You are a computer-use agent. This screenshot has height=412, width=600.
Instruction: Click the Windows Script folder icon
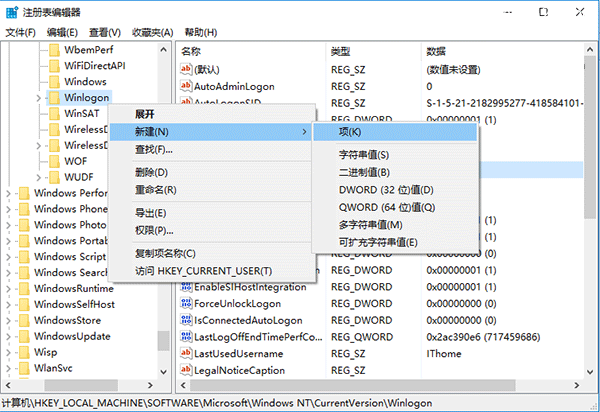(x=24, y=257)
